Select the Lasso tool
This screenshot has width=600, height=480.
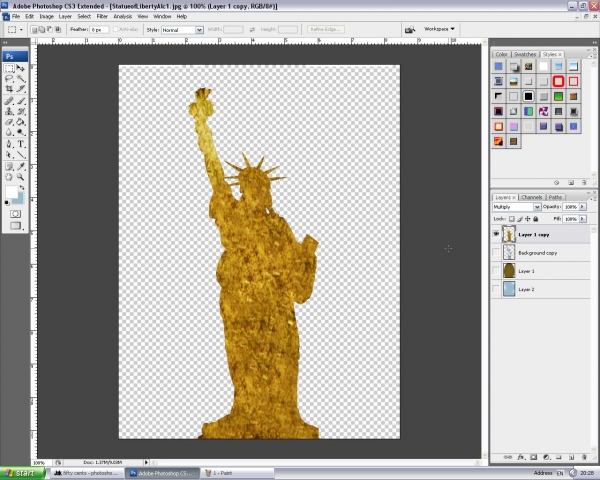pyautogui.click(x=10, y=79)
